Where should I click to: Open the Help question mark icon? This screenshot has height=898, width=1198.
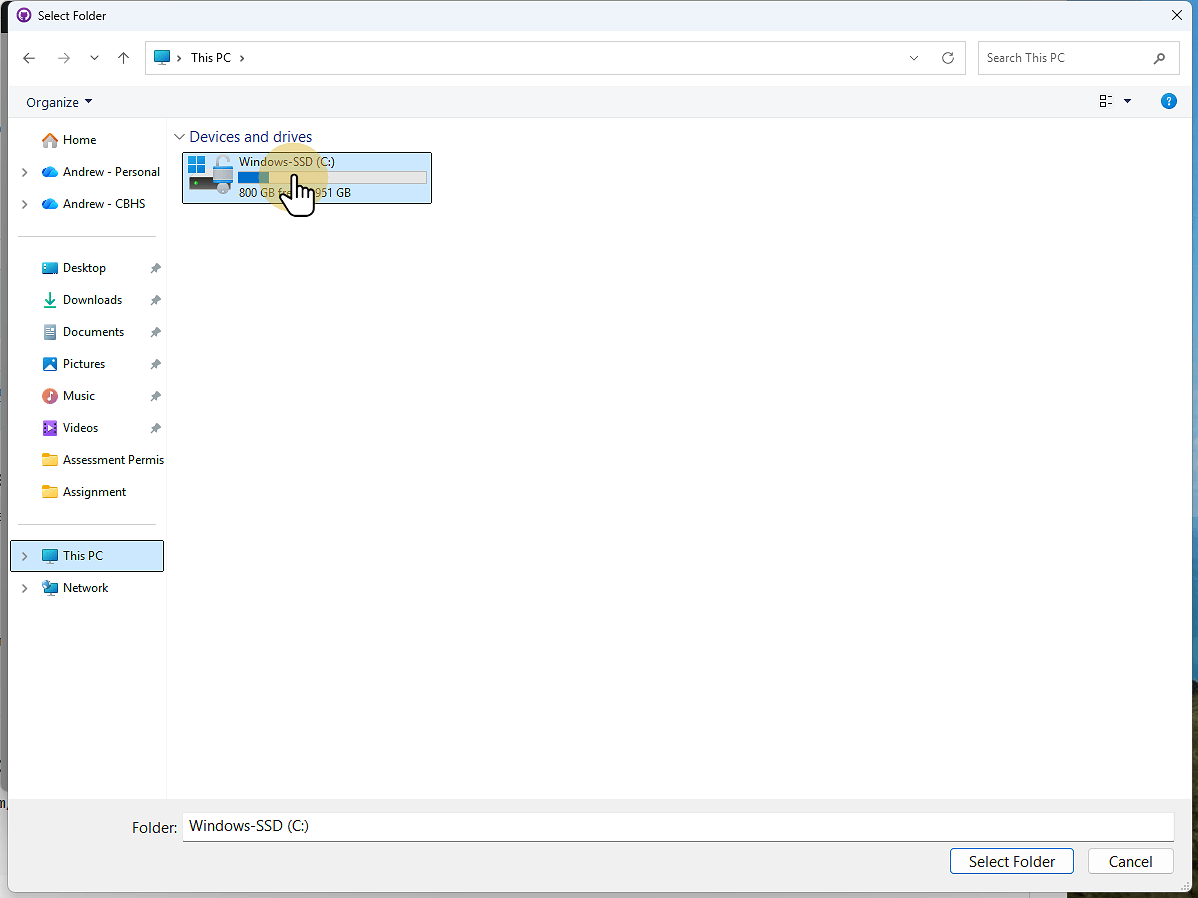1168,101
